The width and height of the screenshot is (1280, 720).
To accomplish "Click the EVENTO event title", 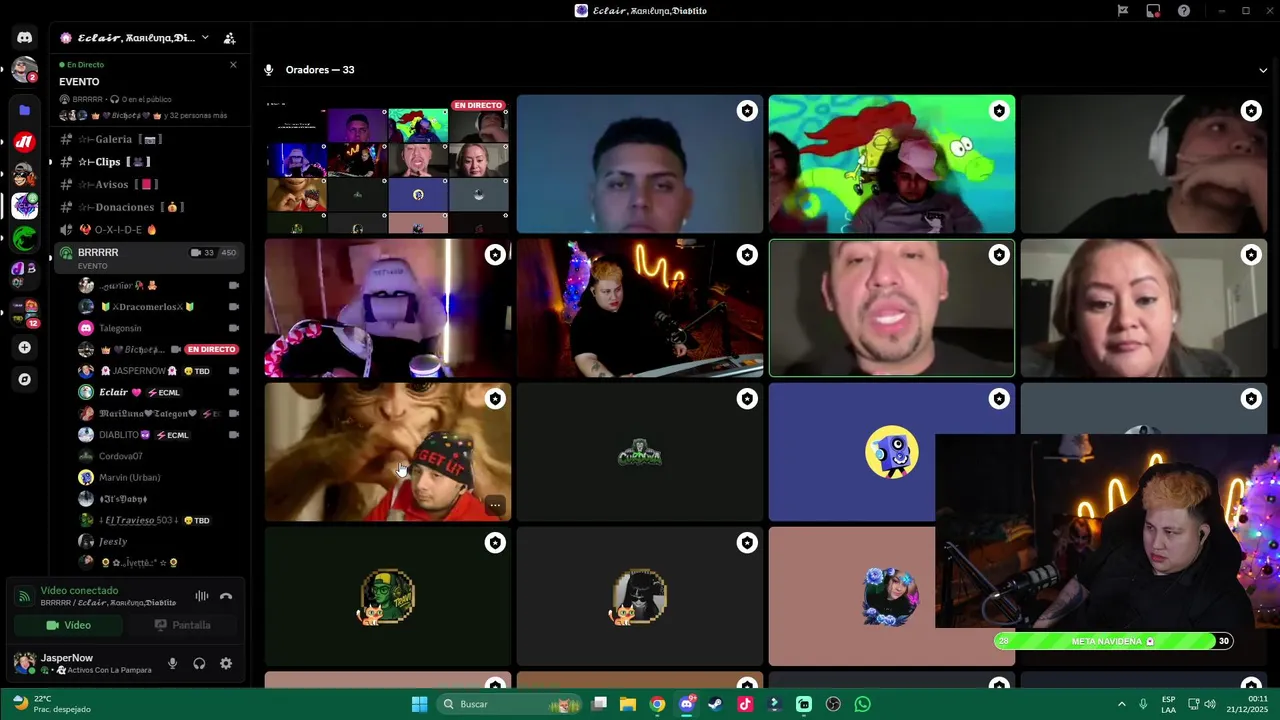I will (x=79, y=82).
